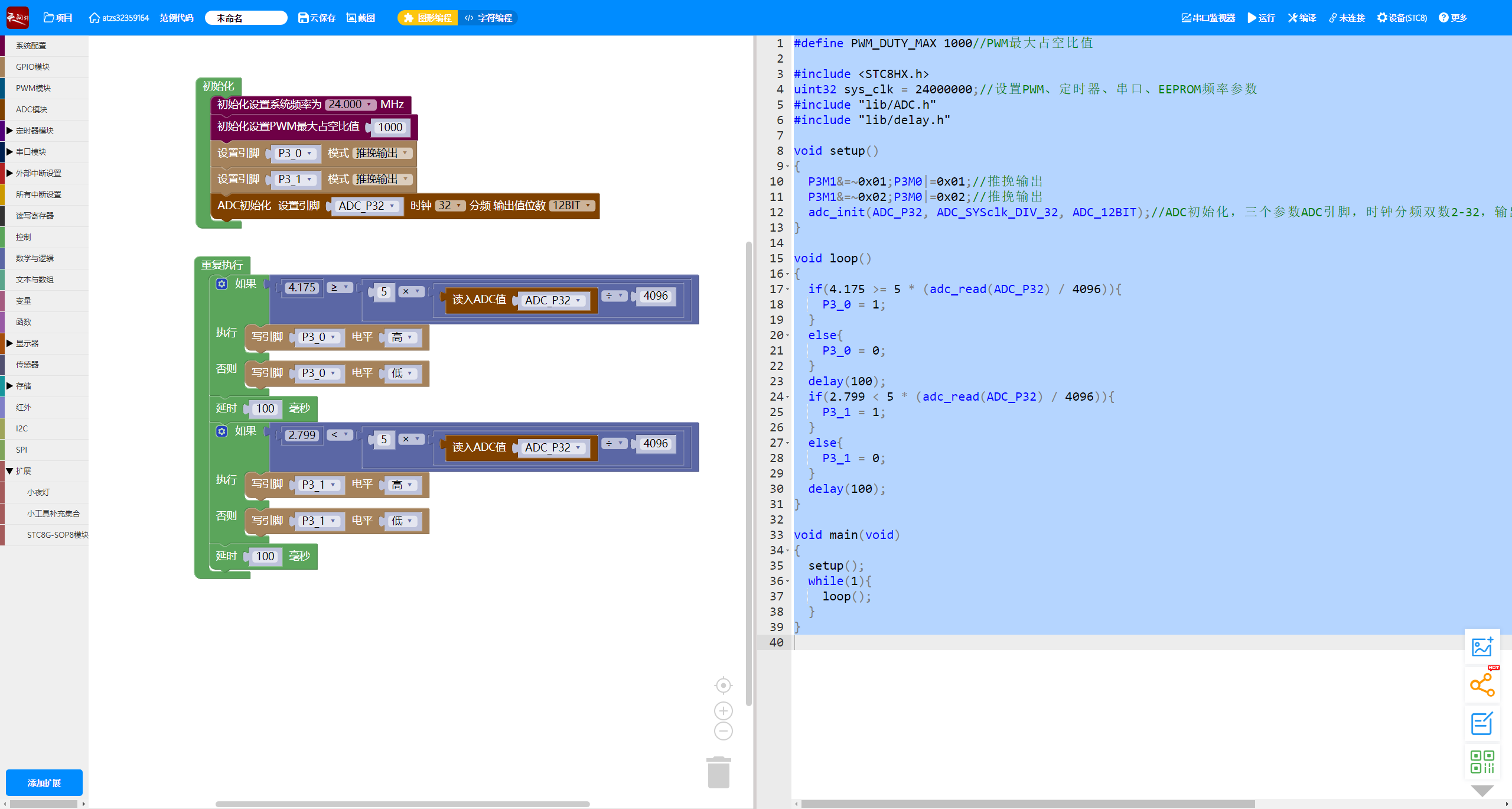1512x809 pixels.
Task: Expand the 串口模块 category
Action: tap(9, 152)
